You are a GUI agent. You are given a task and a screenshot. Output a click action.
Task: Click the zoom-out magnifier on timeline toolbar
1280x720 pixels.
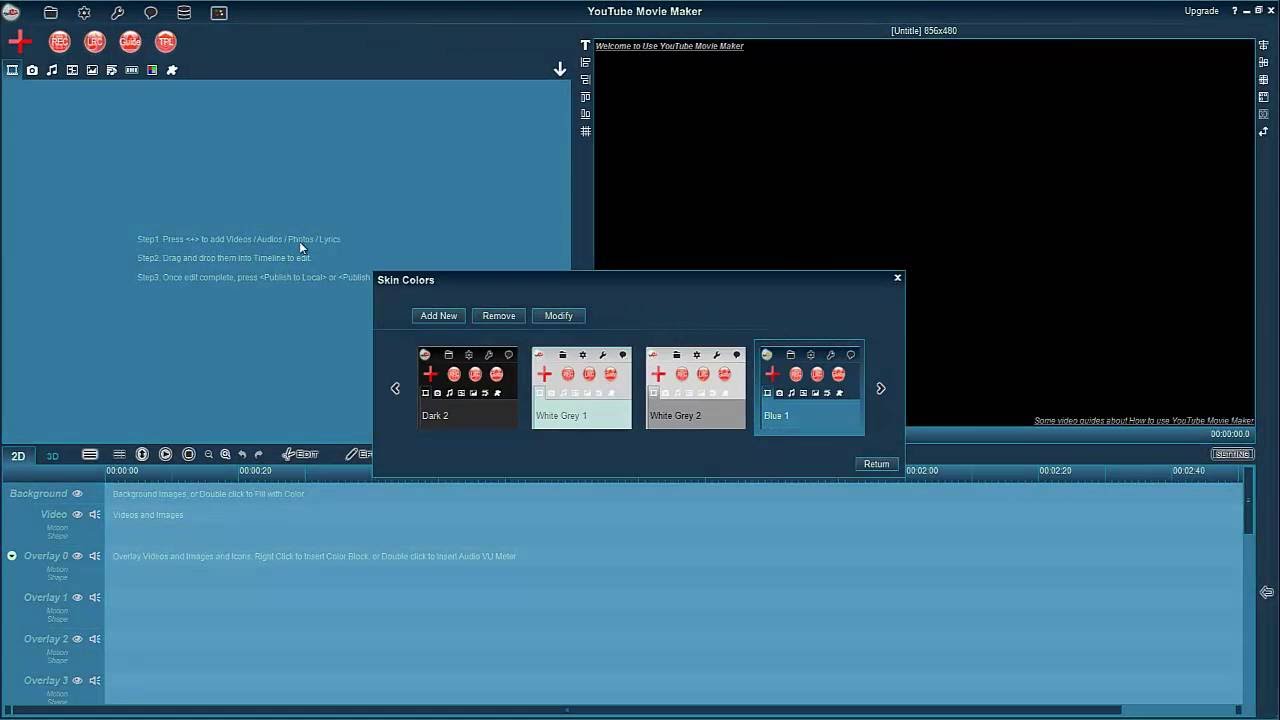(x=208, y=454)
